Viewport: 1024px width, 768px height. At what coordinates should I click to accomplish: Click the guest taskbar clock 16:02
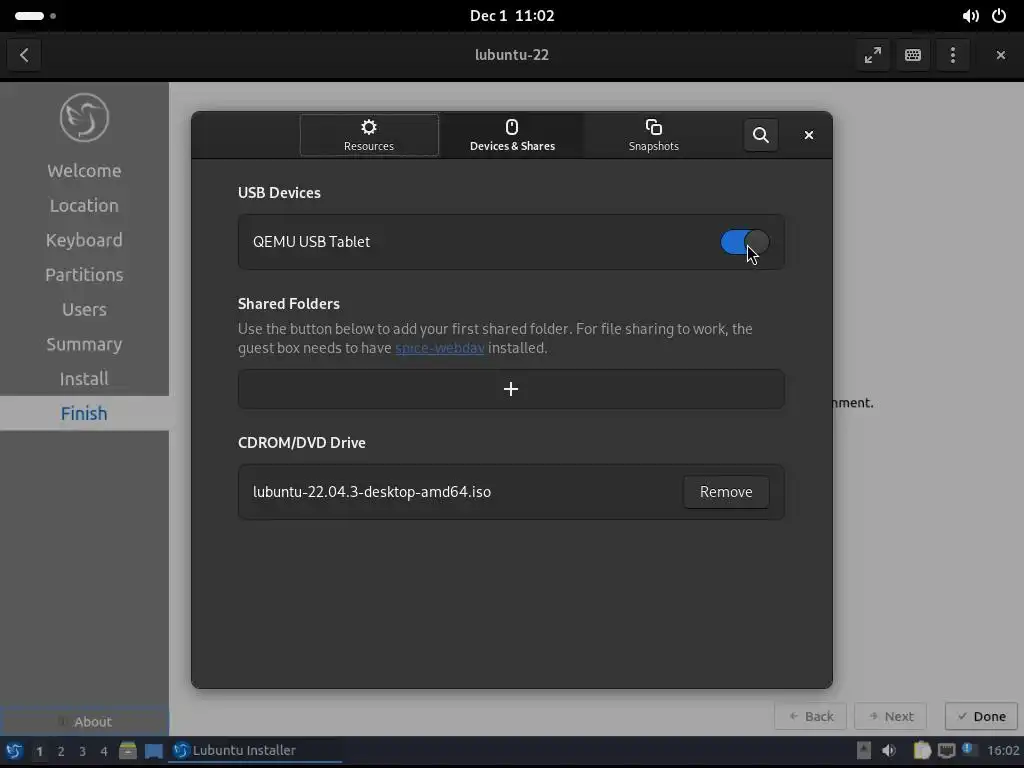pos(1003,751)
